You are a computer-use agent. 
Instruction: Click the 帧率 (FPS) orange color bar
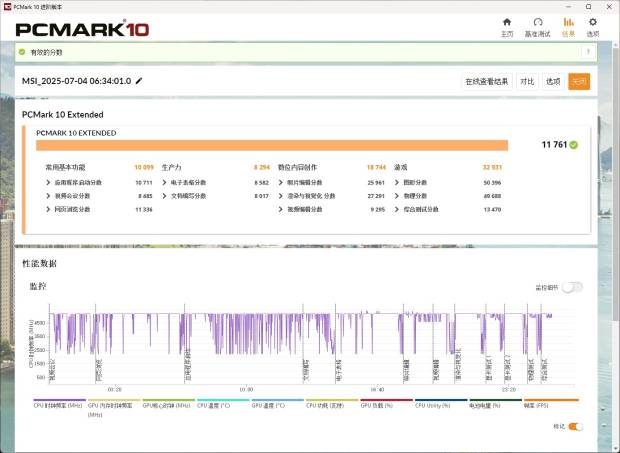551,400
